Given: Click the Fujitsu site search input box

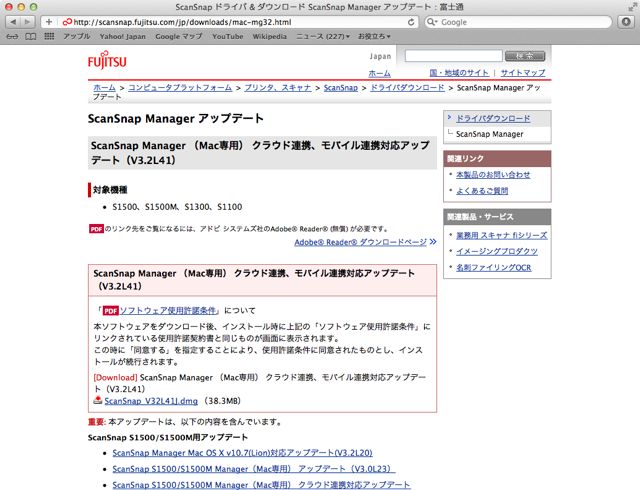Looking at the screenshot, I should pos(453,56).
